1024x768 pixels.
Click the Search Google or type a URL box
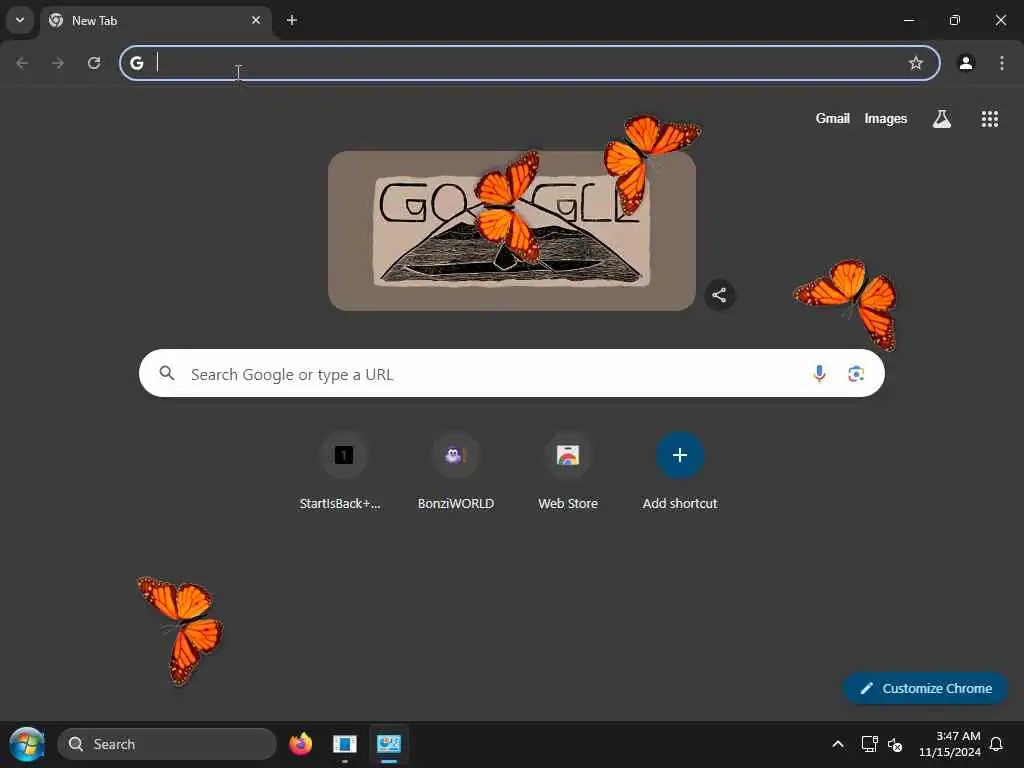click(x=512, y=373)
